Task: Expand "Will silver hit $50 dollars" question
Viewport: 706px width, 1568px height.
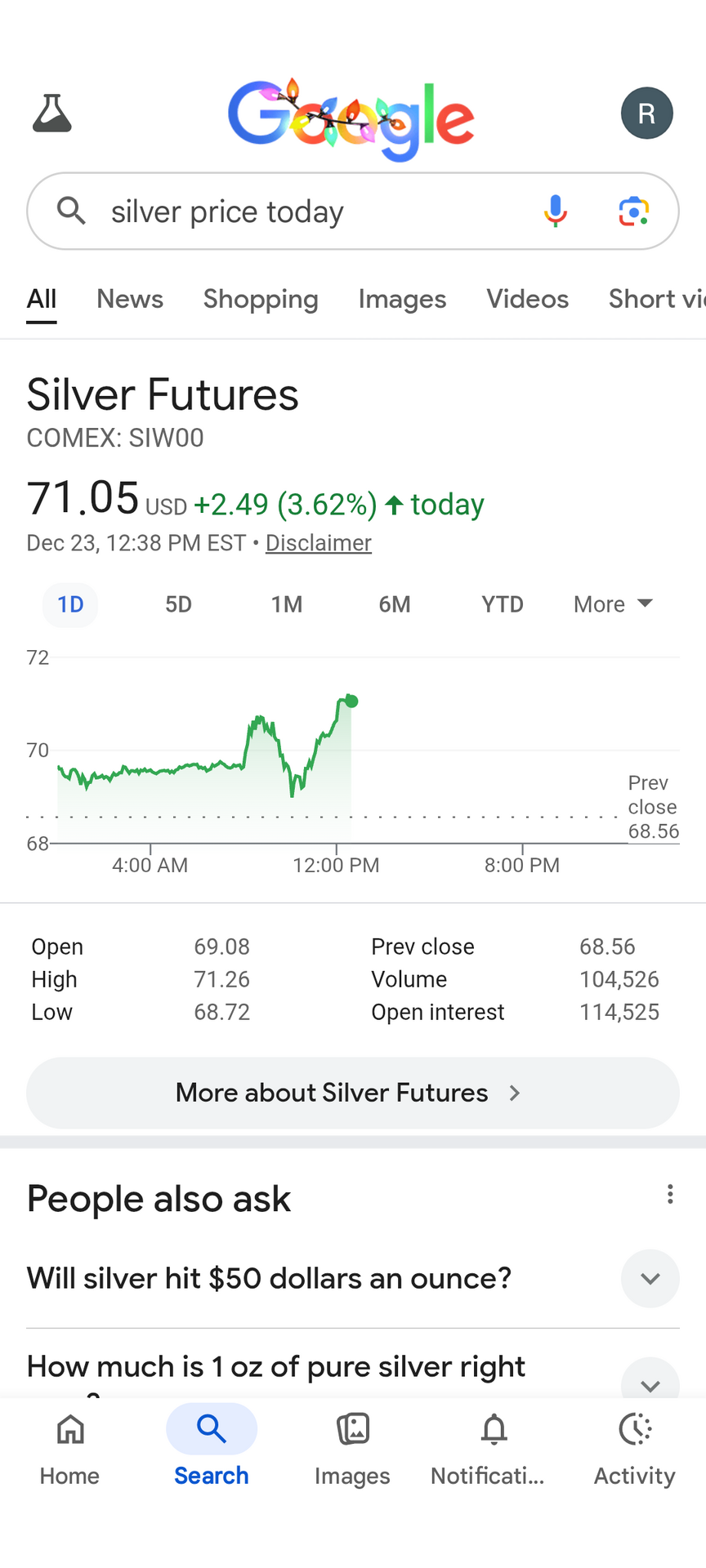Action: coord(650,1278)
